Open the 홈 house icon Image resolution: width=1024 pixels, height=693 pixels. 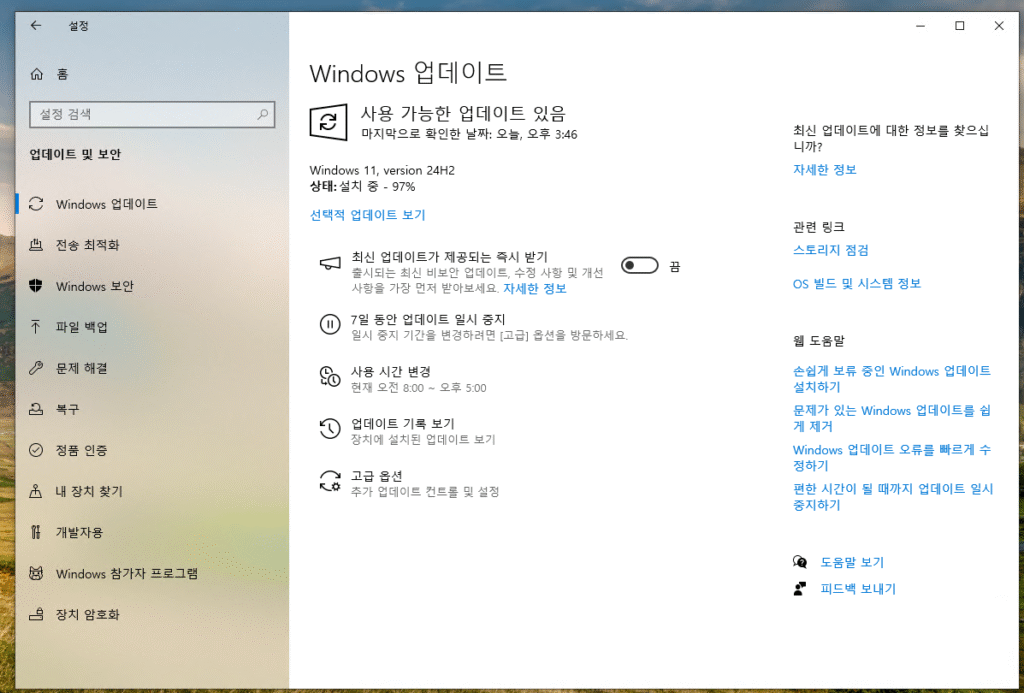pos(37,74)
